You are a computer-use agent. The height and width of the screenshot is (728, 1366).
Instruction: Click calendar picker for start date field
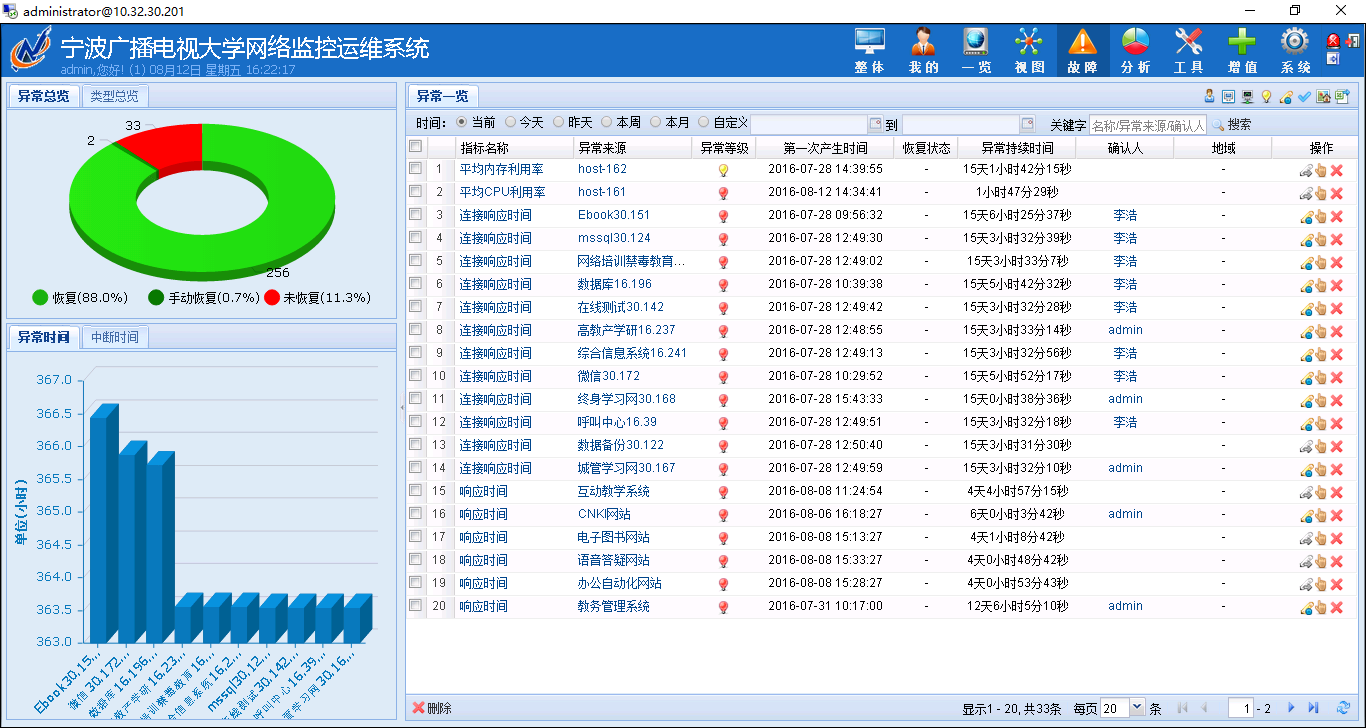coord(875,124)
